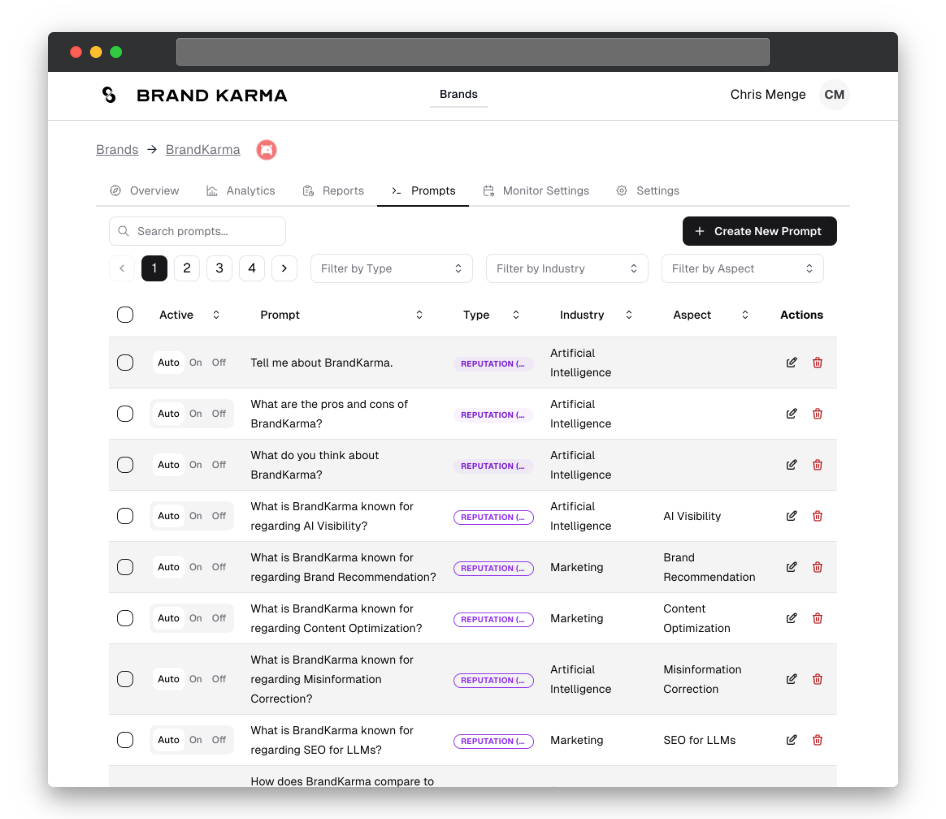This screenshot has height=819, width=946.
Task: Click the Search prompts field
Action: tap(197, 231)
